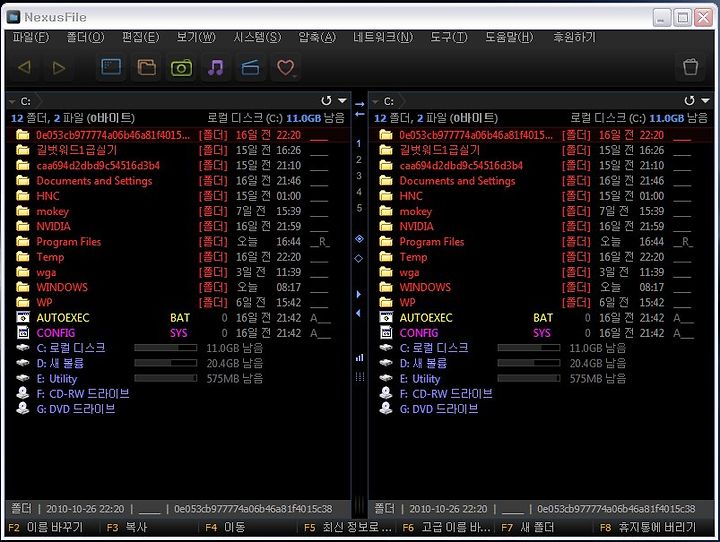Screen dimensions: 720x542
Task: Click F5 최신 정보로 button
Action: click(348, 527)
